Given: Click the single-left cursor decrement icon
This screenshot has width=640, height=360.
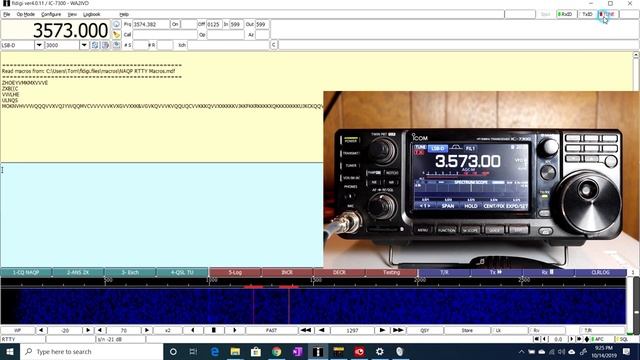Looking at the screenshot, I should click(322, 330).
